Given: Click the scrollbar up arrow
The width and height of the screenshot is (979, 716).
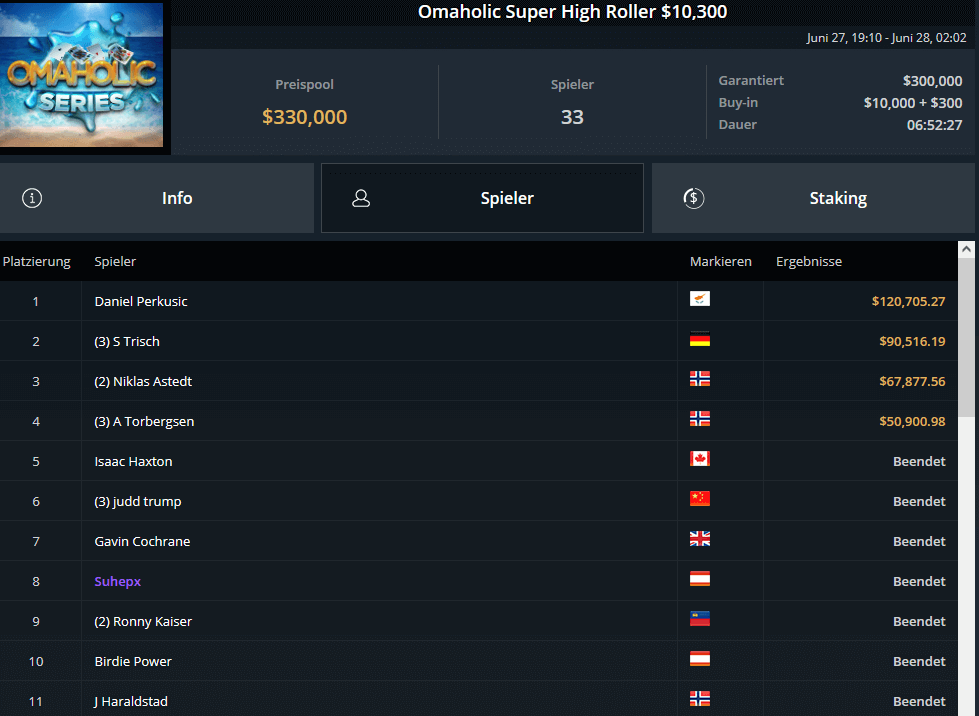Looking at the screenshot, I should point(966,249).
